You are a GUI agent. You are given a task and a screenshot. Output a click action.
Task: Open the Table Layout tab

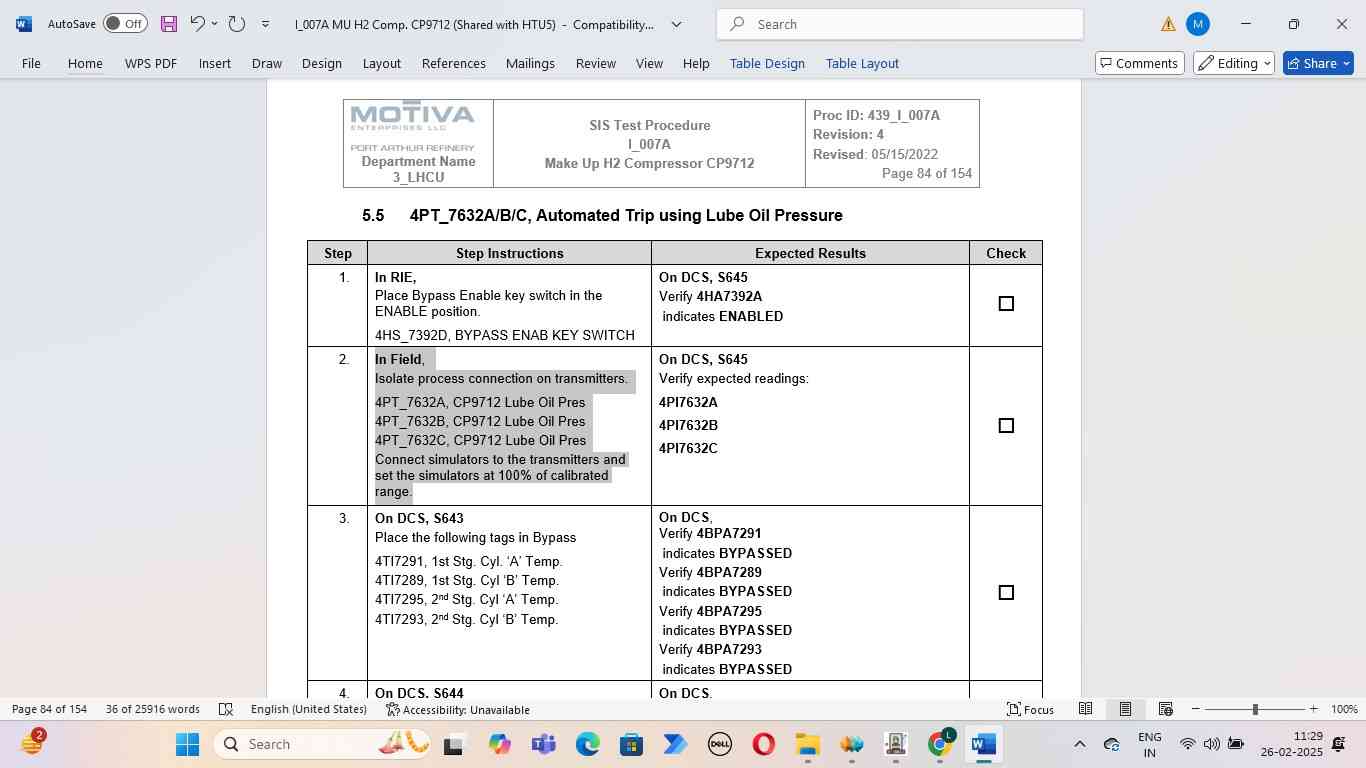click(x=862, y=63)
